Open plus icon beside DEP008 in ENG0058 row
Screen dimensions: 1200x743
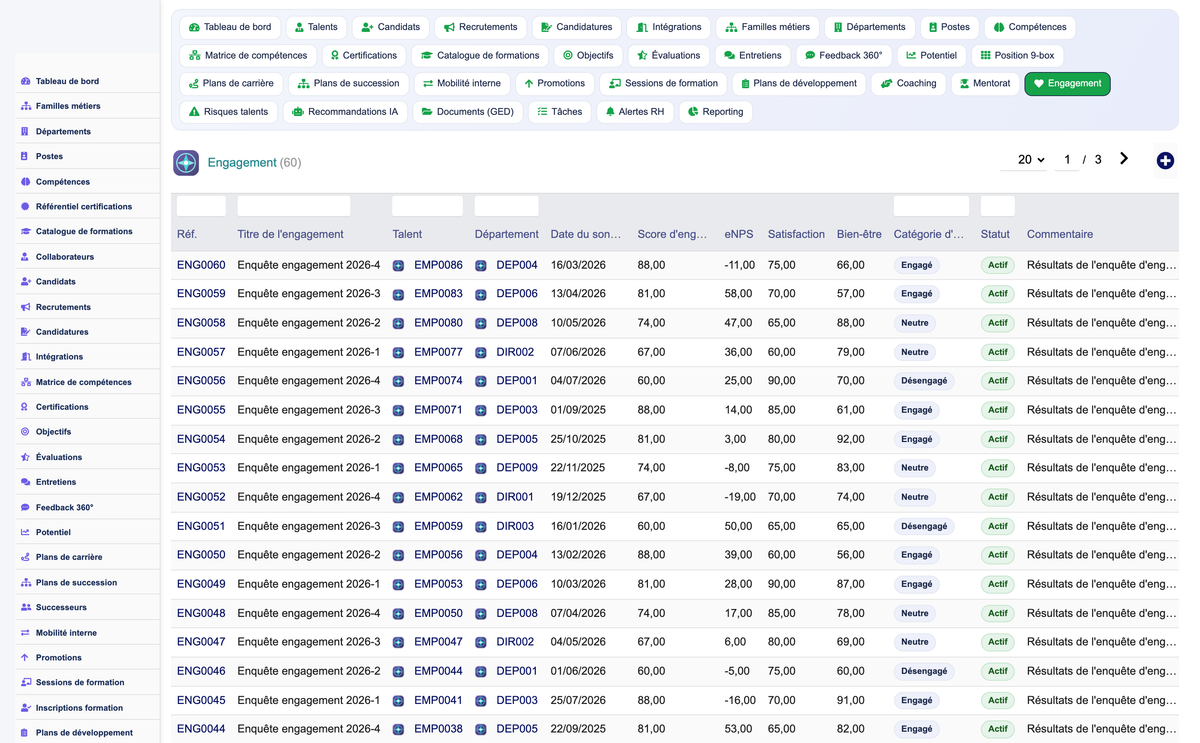click(481, 324)
